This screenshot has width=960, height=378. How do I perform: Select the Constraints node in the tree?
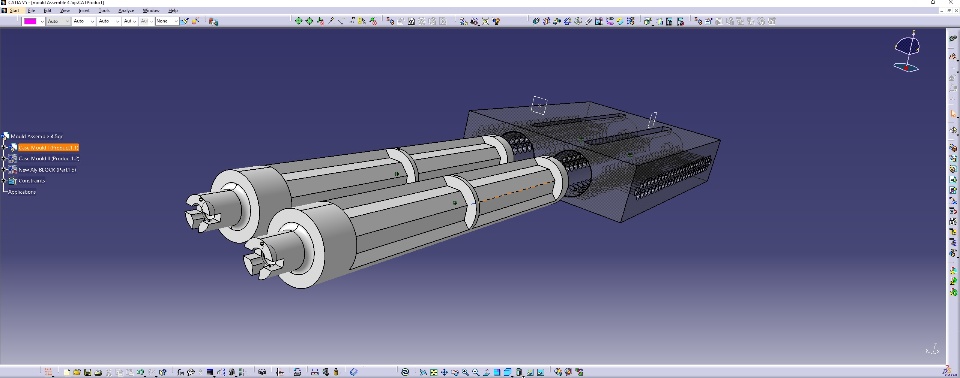click(x=31, y=181)
